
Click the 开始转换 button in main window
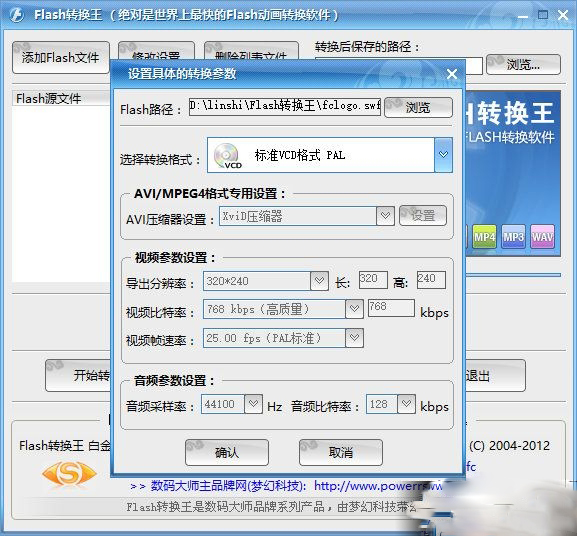(78, 376)
